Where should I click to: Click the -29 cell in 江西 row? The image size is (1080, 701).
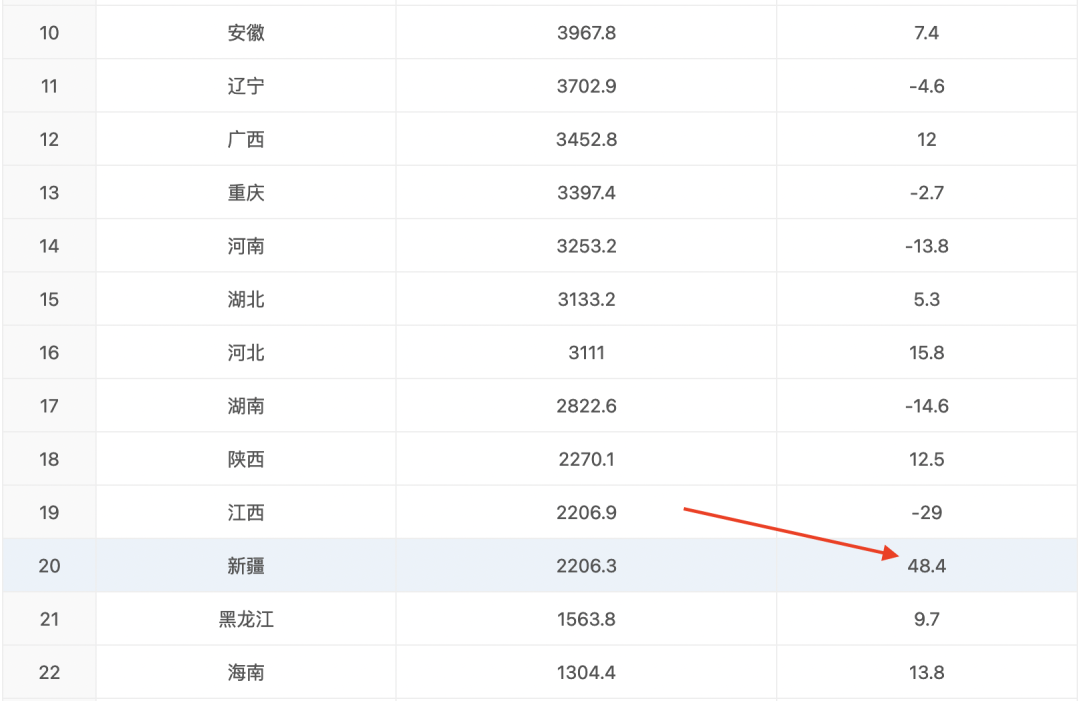926,513
